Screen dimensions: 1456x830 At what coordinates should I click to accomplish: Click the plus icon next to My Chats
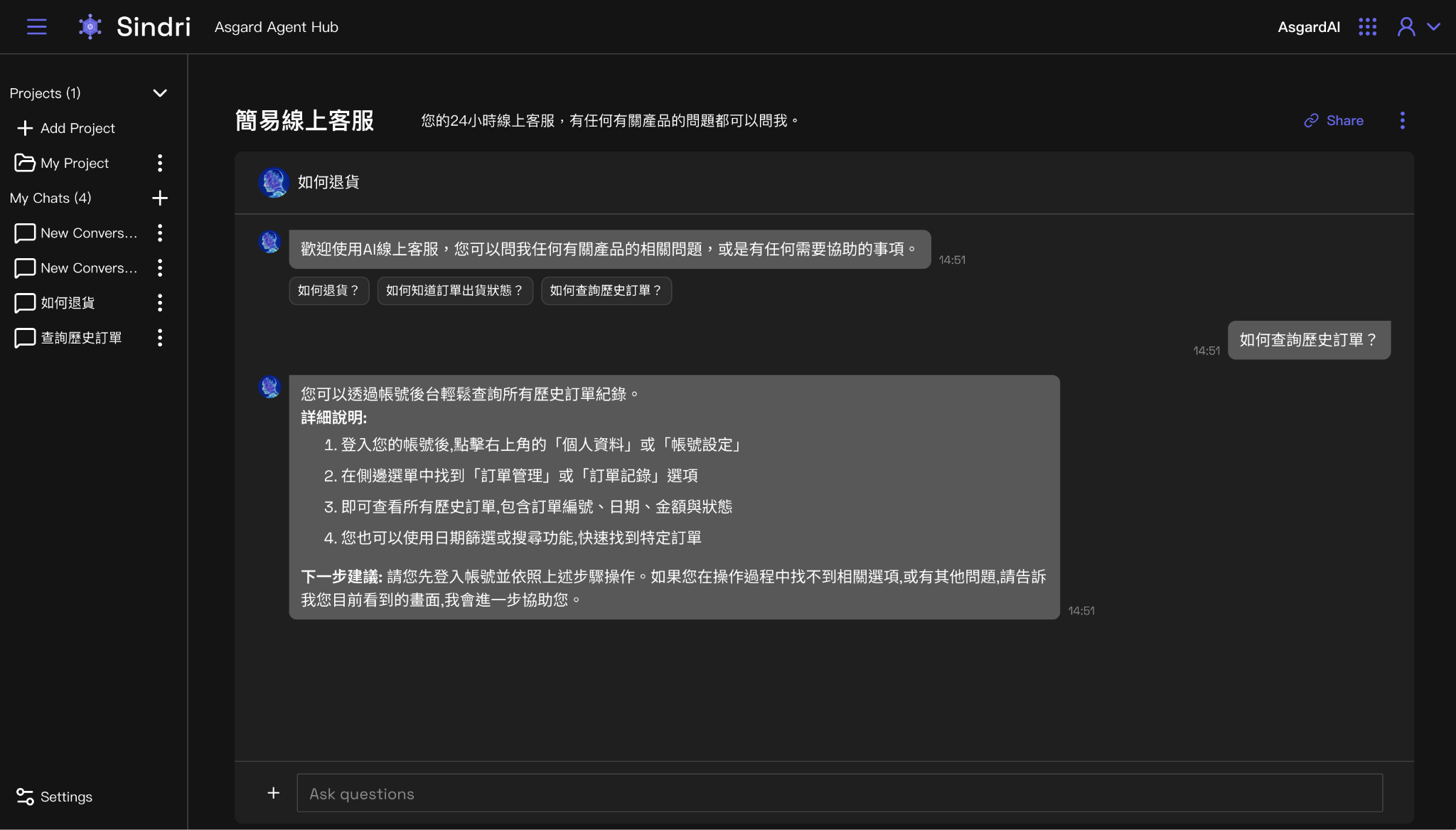coord(161,198)
